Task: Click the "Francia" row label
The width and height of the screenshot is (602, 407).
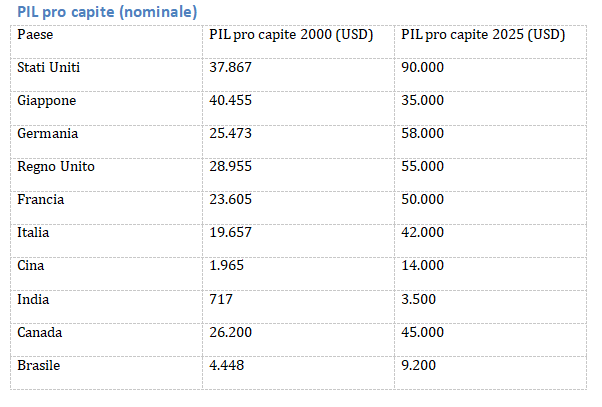Action: 41,199
